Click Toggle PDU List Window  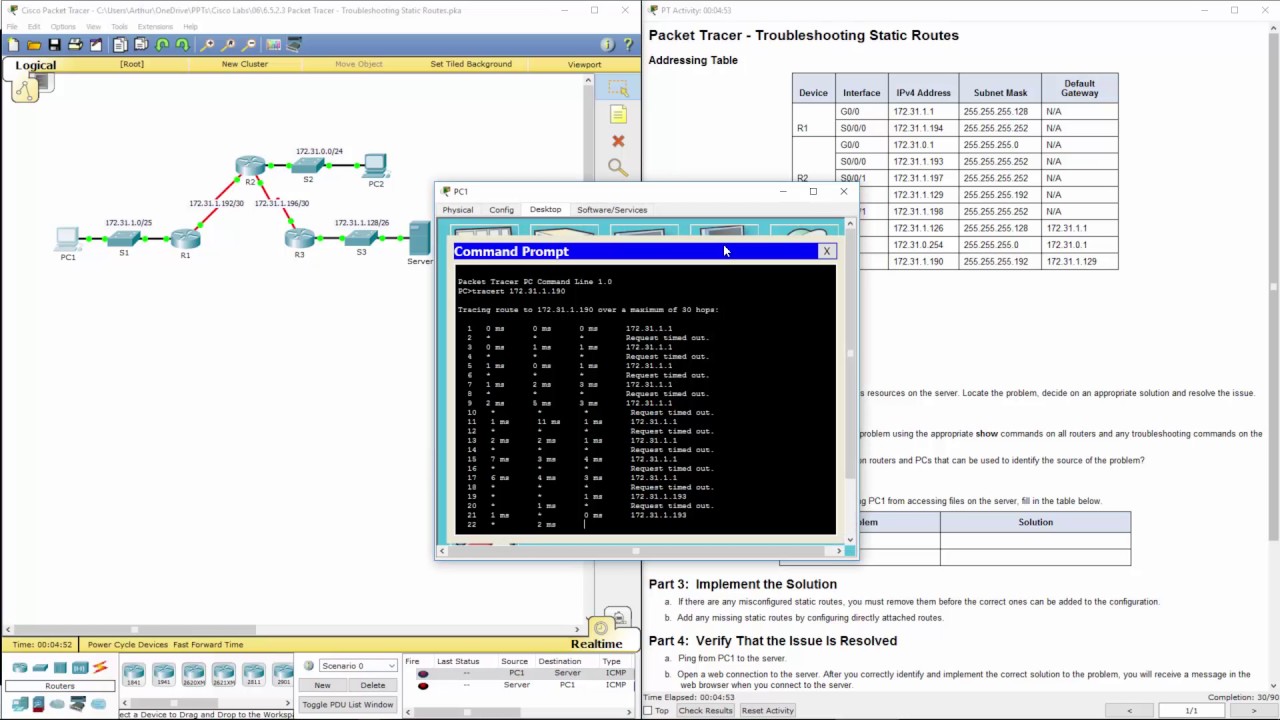click(x=348, y=704)
